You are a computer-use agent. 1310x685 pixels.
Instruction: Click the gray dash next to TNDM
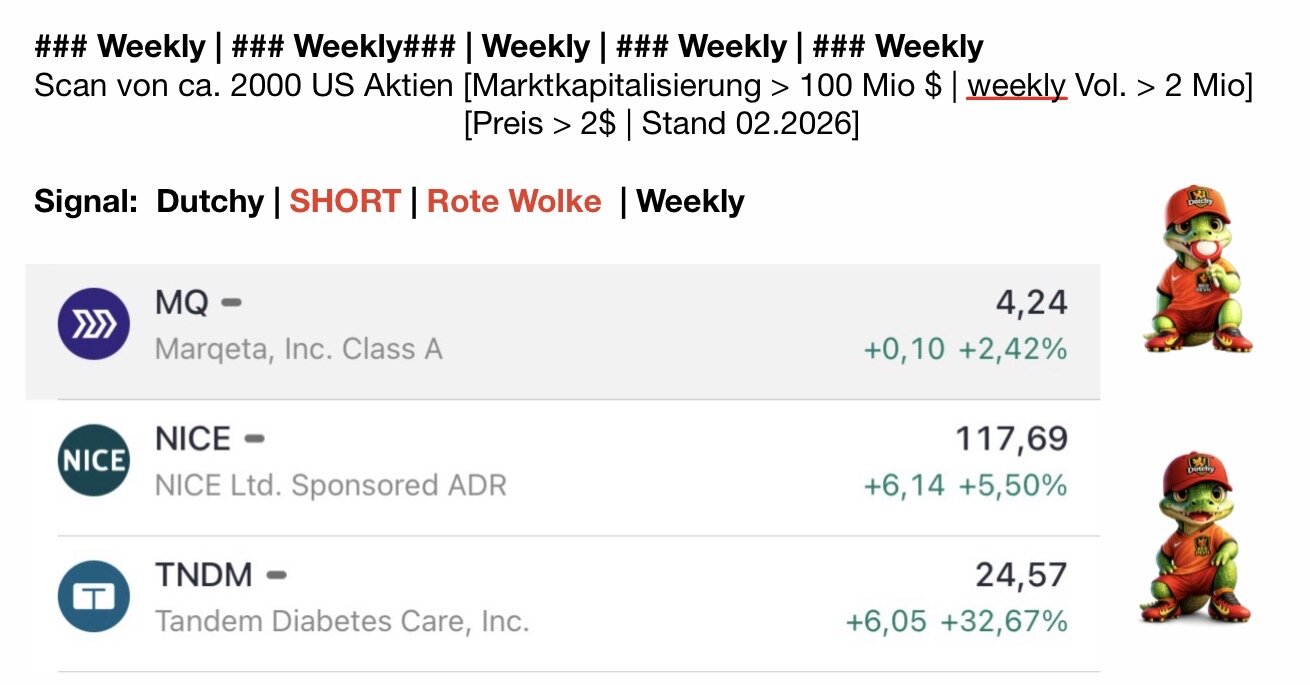276,575
